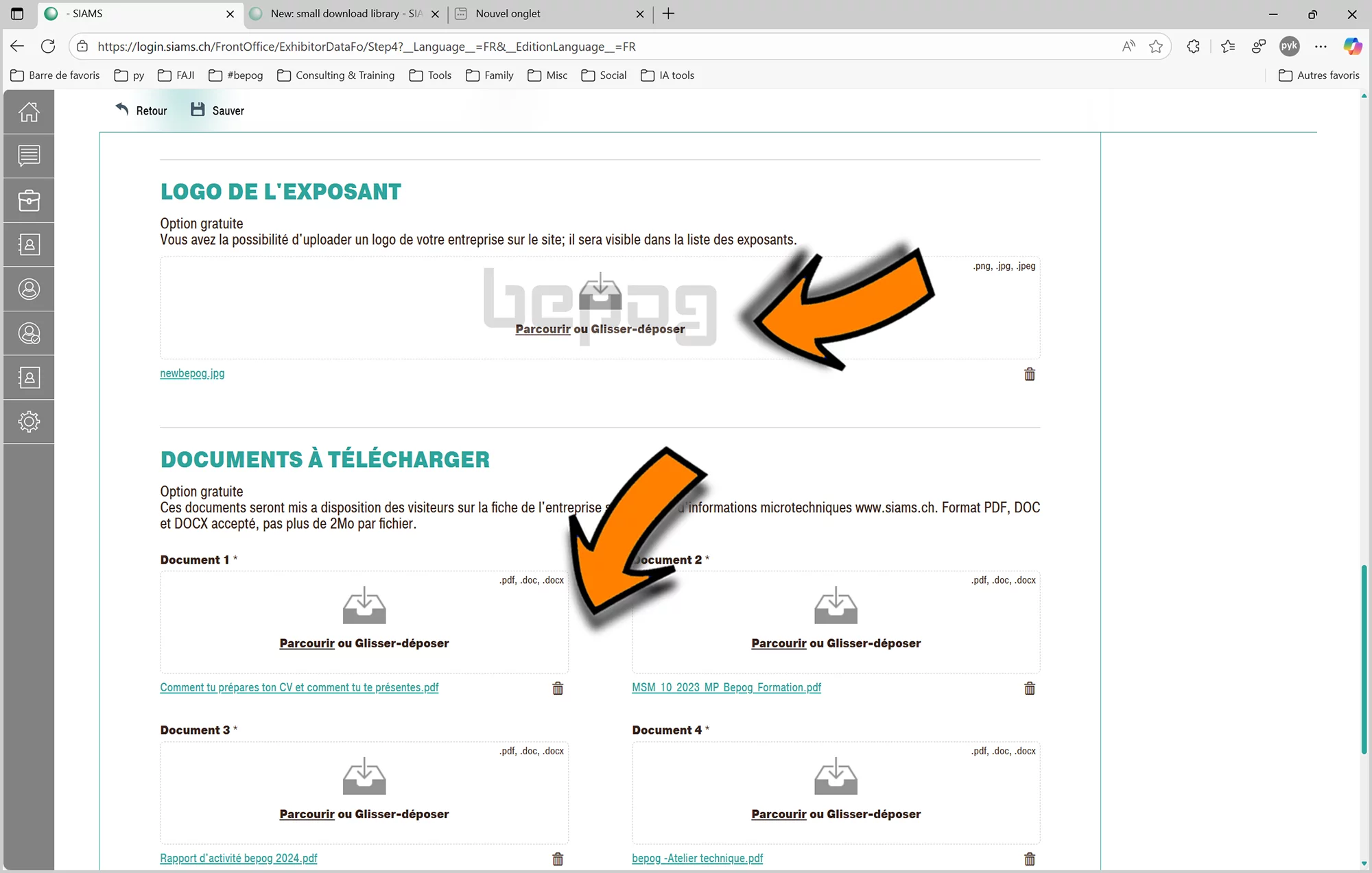Delete the Rapport d'activité bepog 2024 pdf

coord(558,859)
